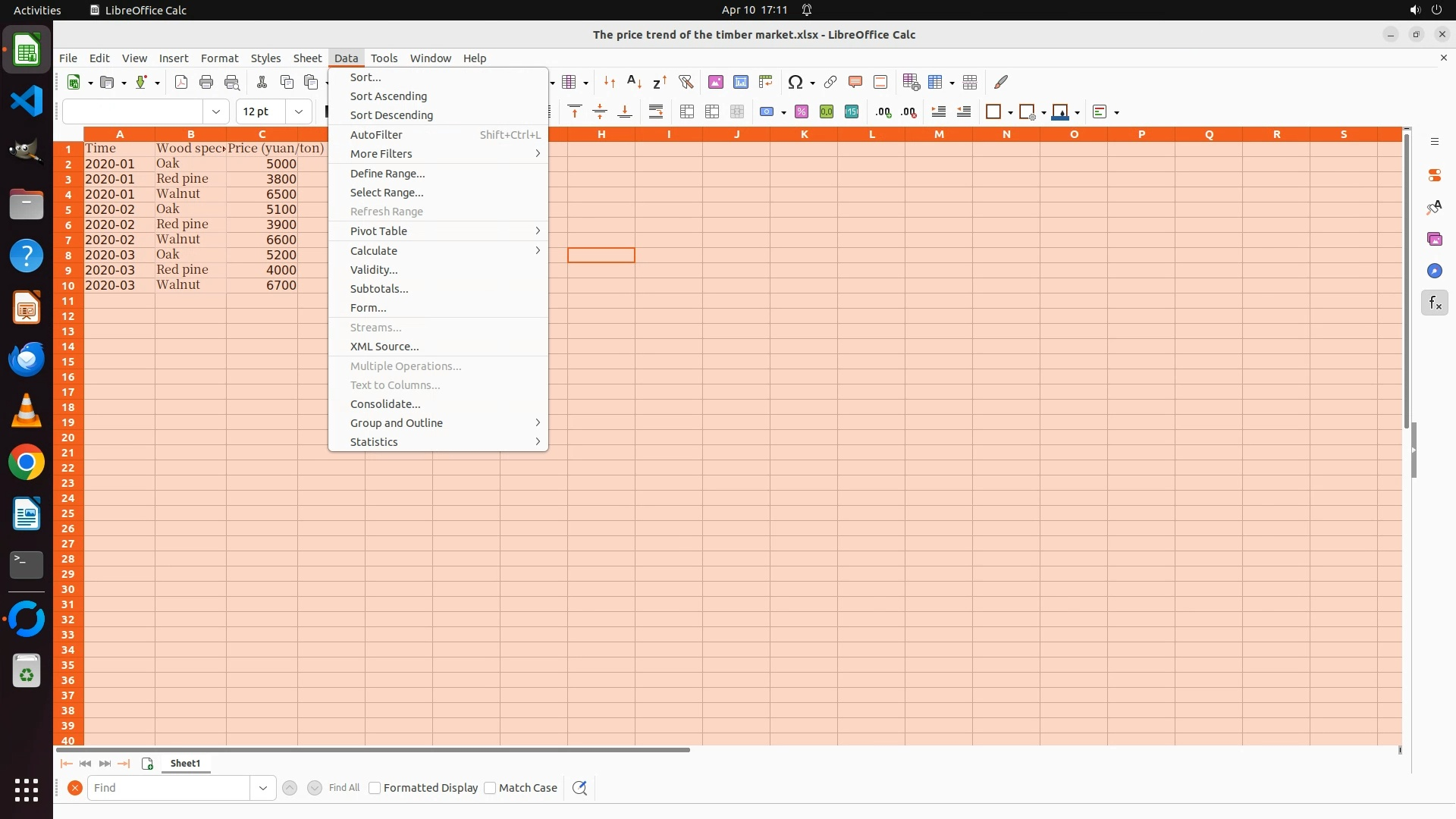
Task: Apply the background color swatch button
Action: coord(1061,112)
